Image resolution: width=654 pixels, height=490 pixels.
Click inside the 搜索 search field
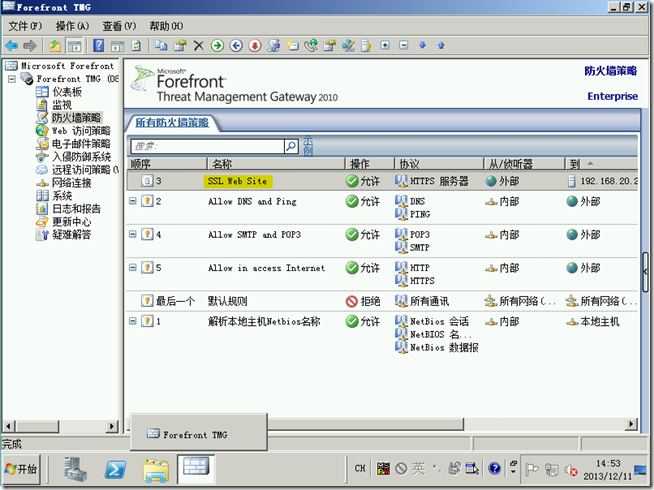pos(207,146)
